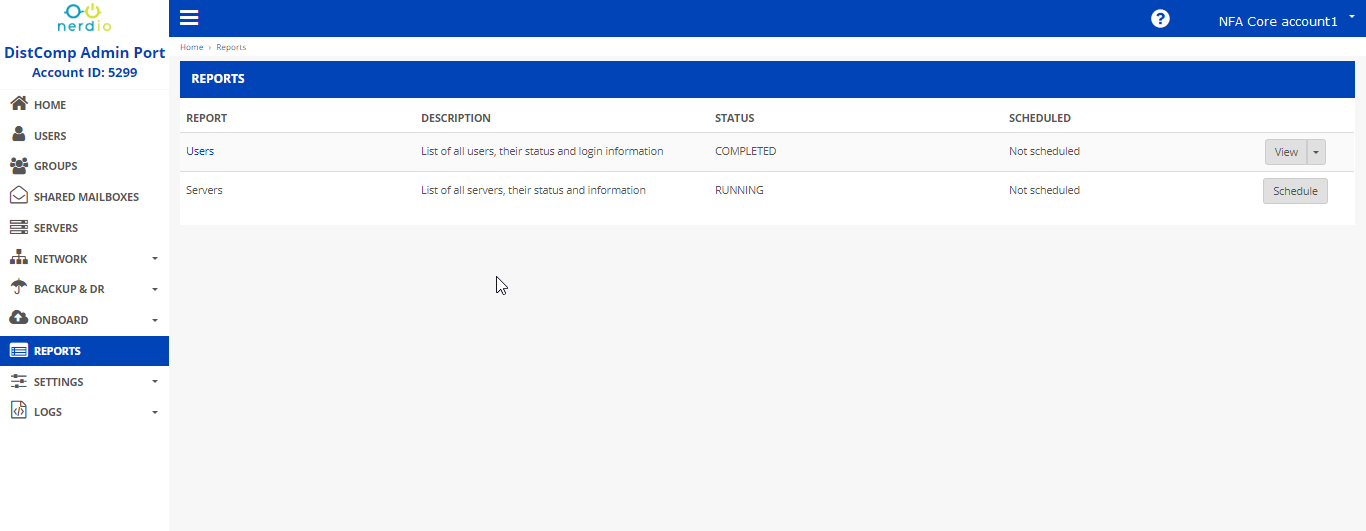1366x531 pixels.
Task: Click the Users person icon
Action: click(18, 135)
